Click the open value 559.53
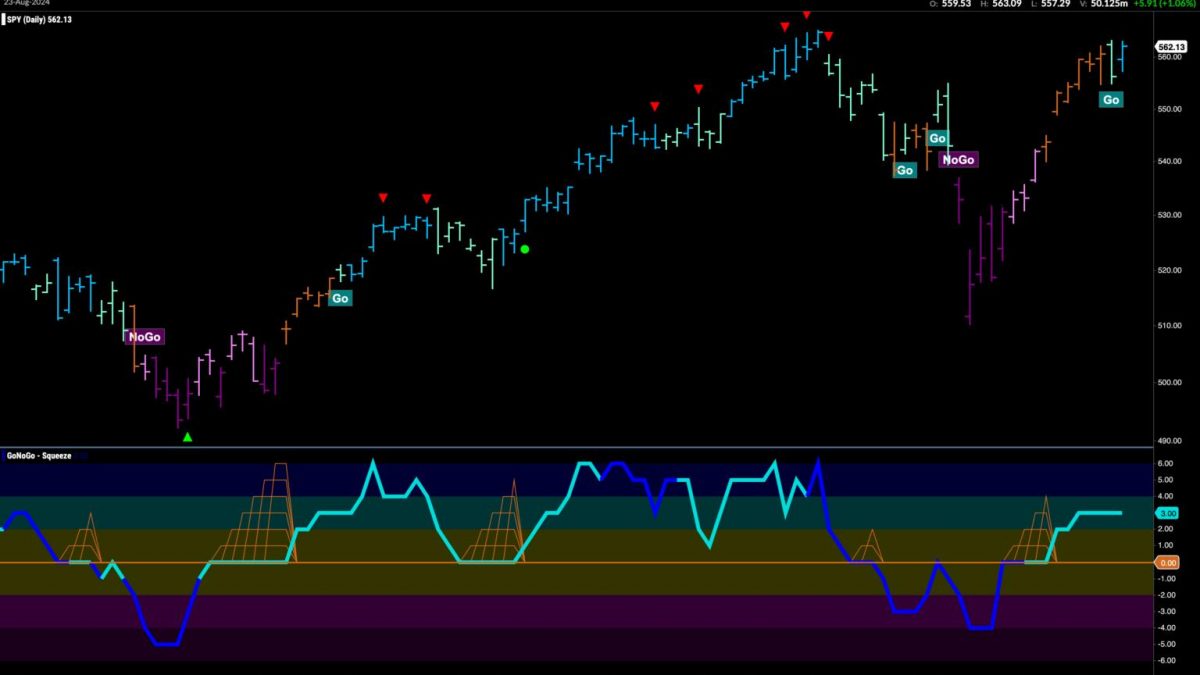 (958, 4)
